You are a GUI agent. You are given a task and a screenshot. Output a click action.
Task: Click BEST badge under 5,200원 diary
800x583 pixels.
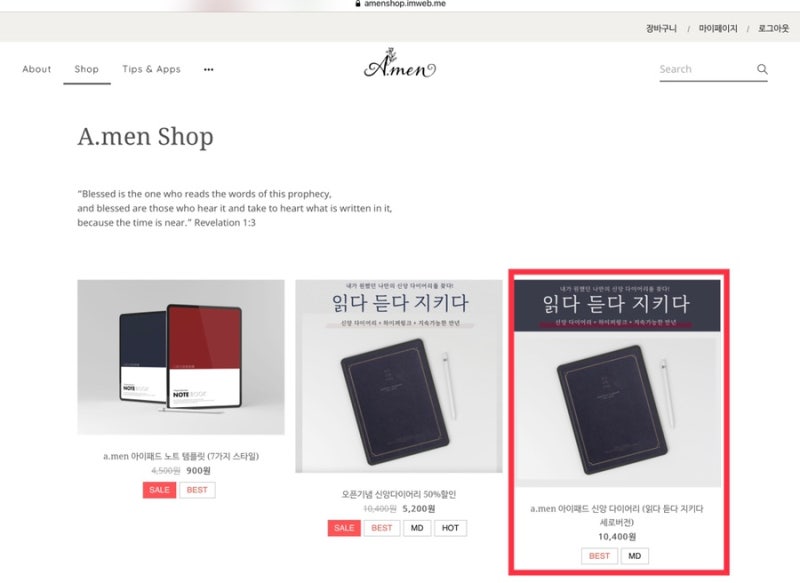[382, 528]
